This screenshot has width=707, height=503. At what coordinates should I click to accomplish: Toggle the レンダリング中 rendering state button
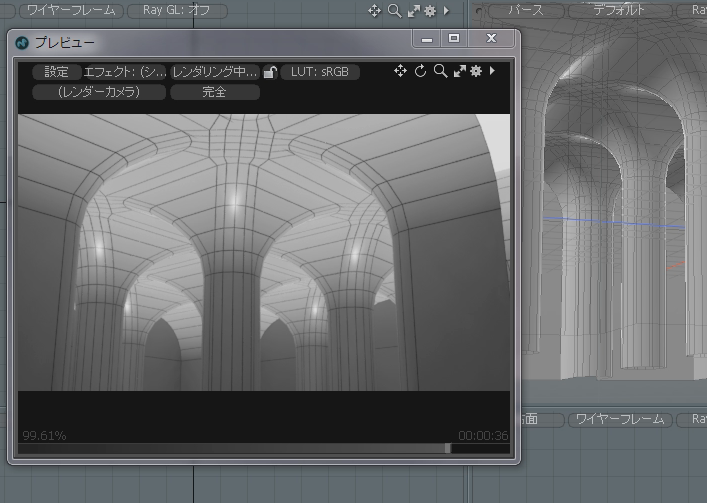(x=215, y=72)
